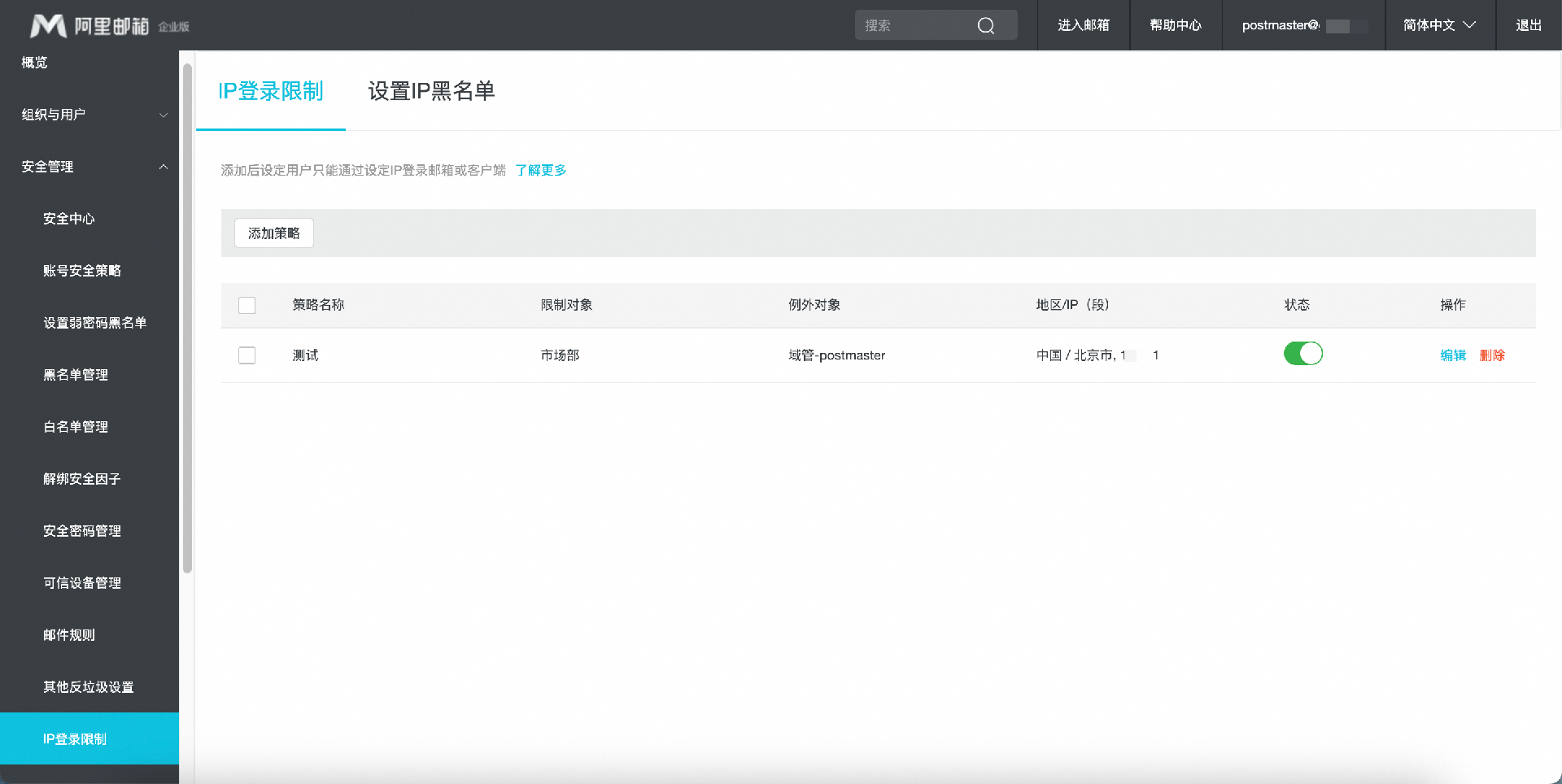Click the search magnifier icon
Screen dimensions: 1562x784
[986, 25]
